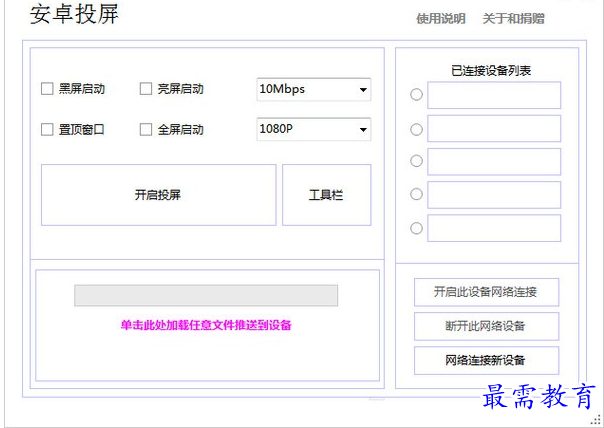This screenshot has height=428, width=604.
Task: Select the fifth device radio button
Action: click(x=416, y=228)
